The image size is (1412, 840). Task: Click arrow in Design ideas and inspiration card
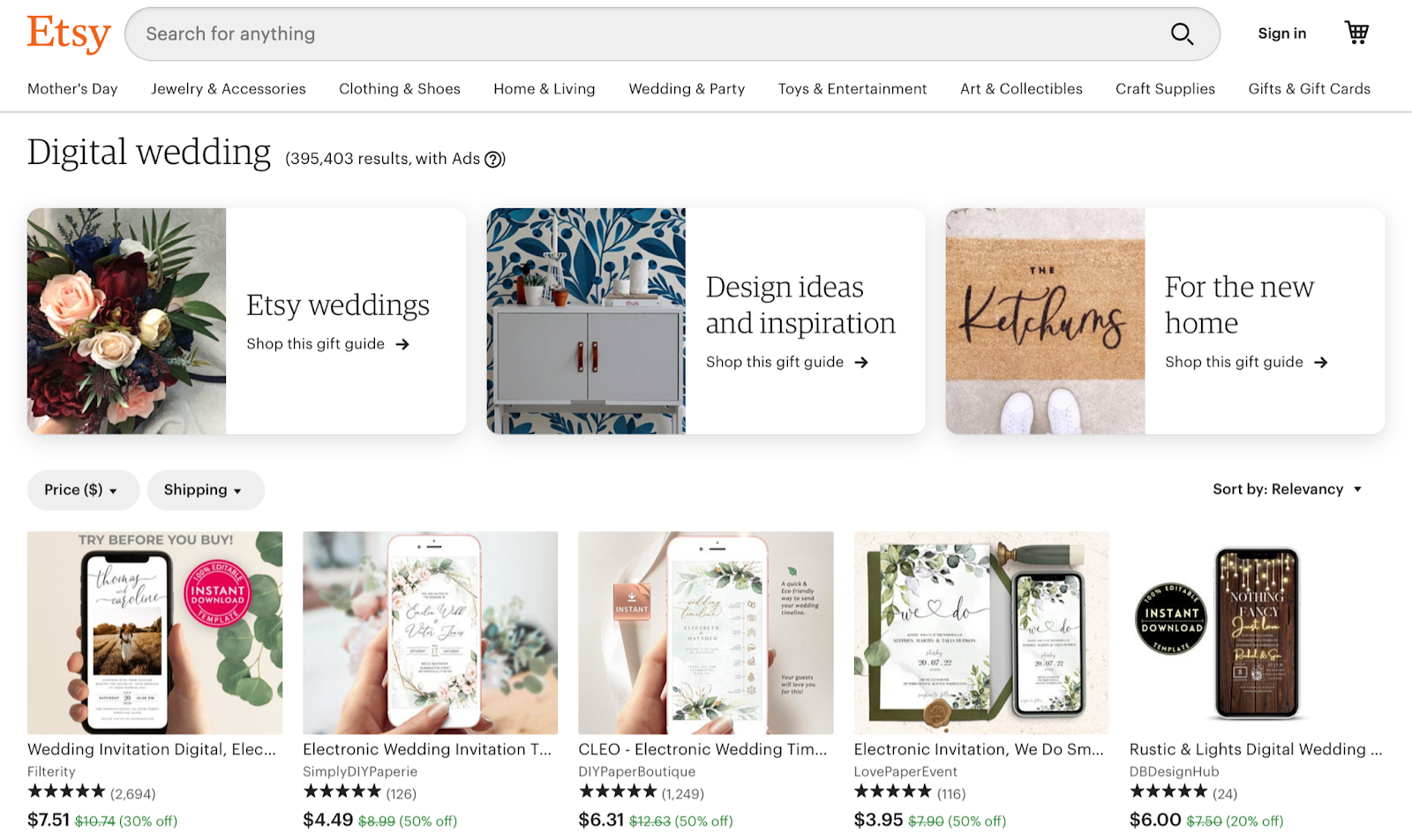pos(861,363)
